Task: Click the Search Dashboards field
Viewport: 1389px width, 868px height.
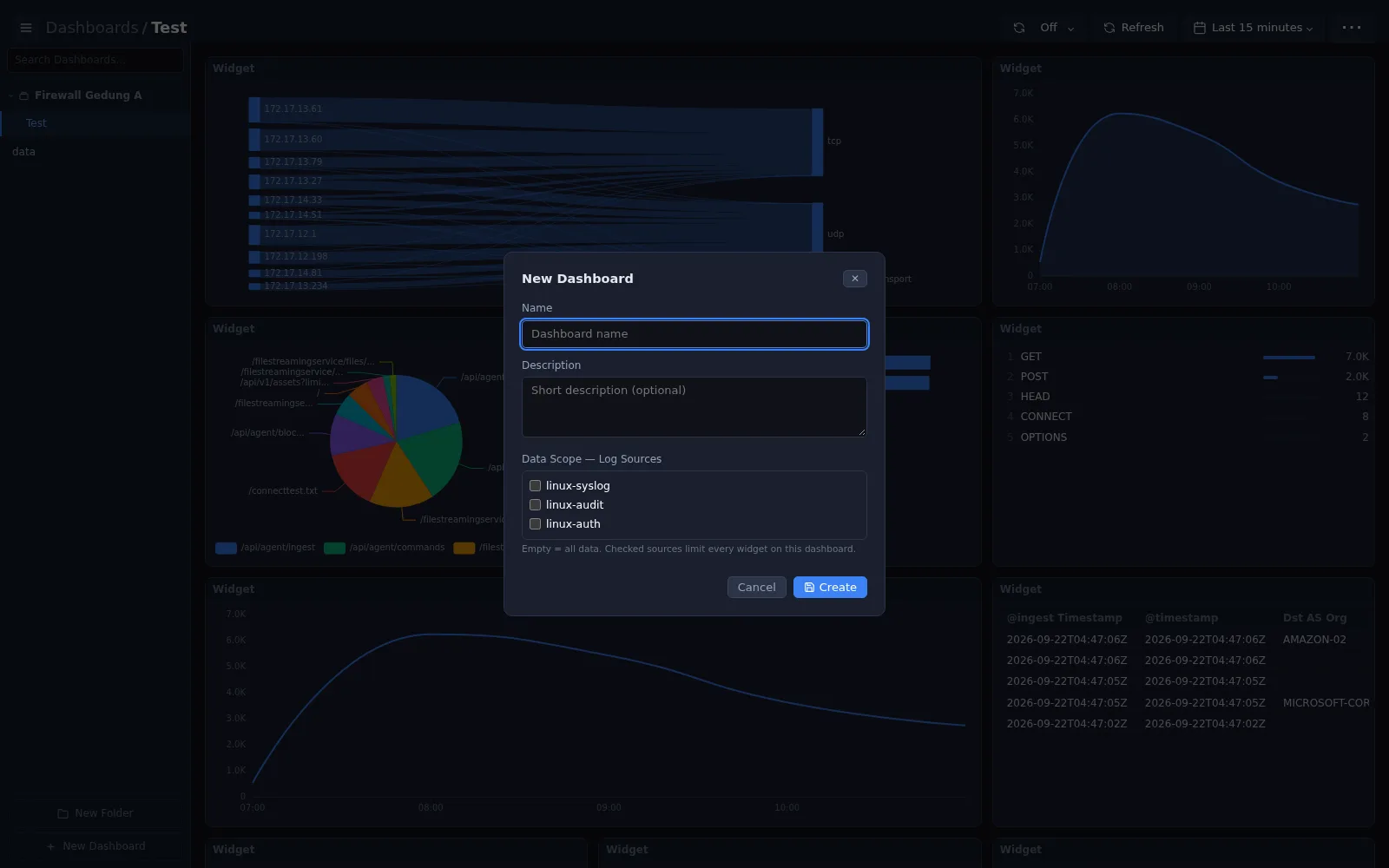Action: pos(95,60)
